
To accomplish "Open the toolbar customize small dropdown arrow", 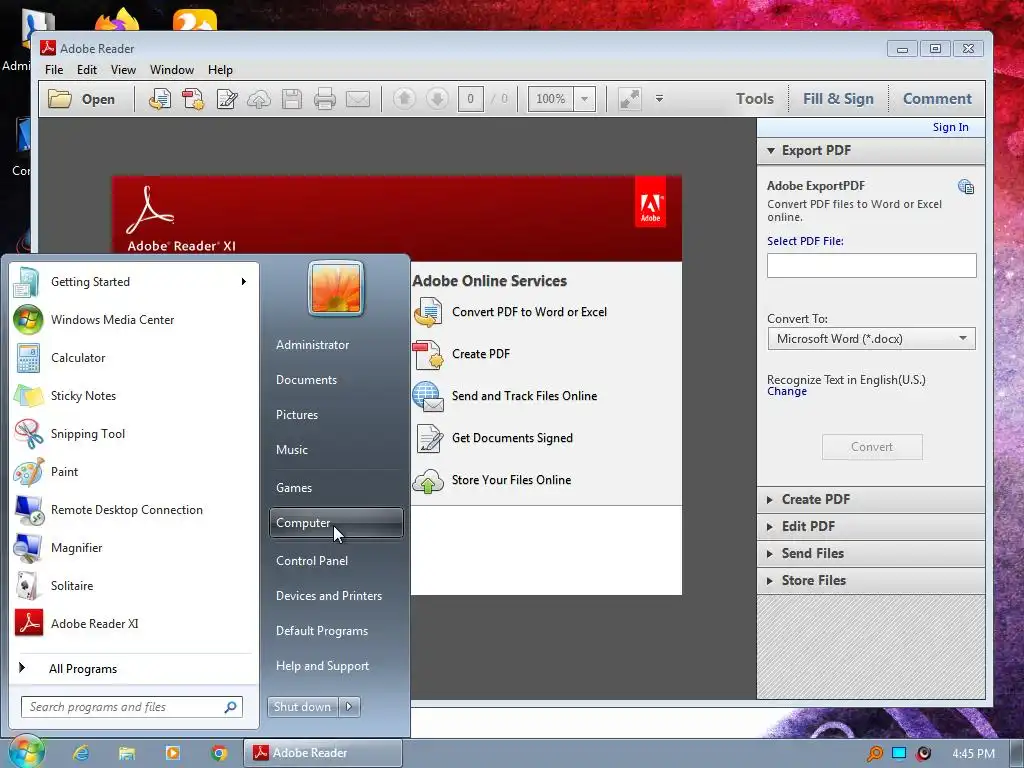I will pos(660,99).
